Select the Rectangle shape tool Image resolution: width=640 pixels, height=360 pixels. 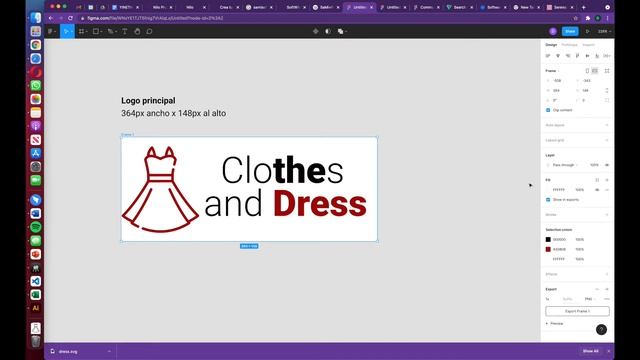pos(96,31)
